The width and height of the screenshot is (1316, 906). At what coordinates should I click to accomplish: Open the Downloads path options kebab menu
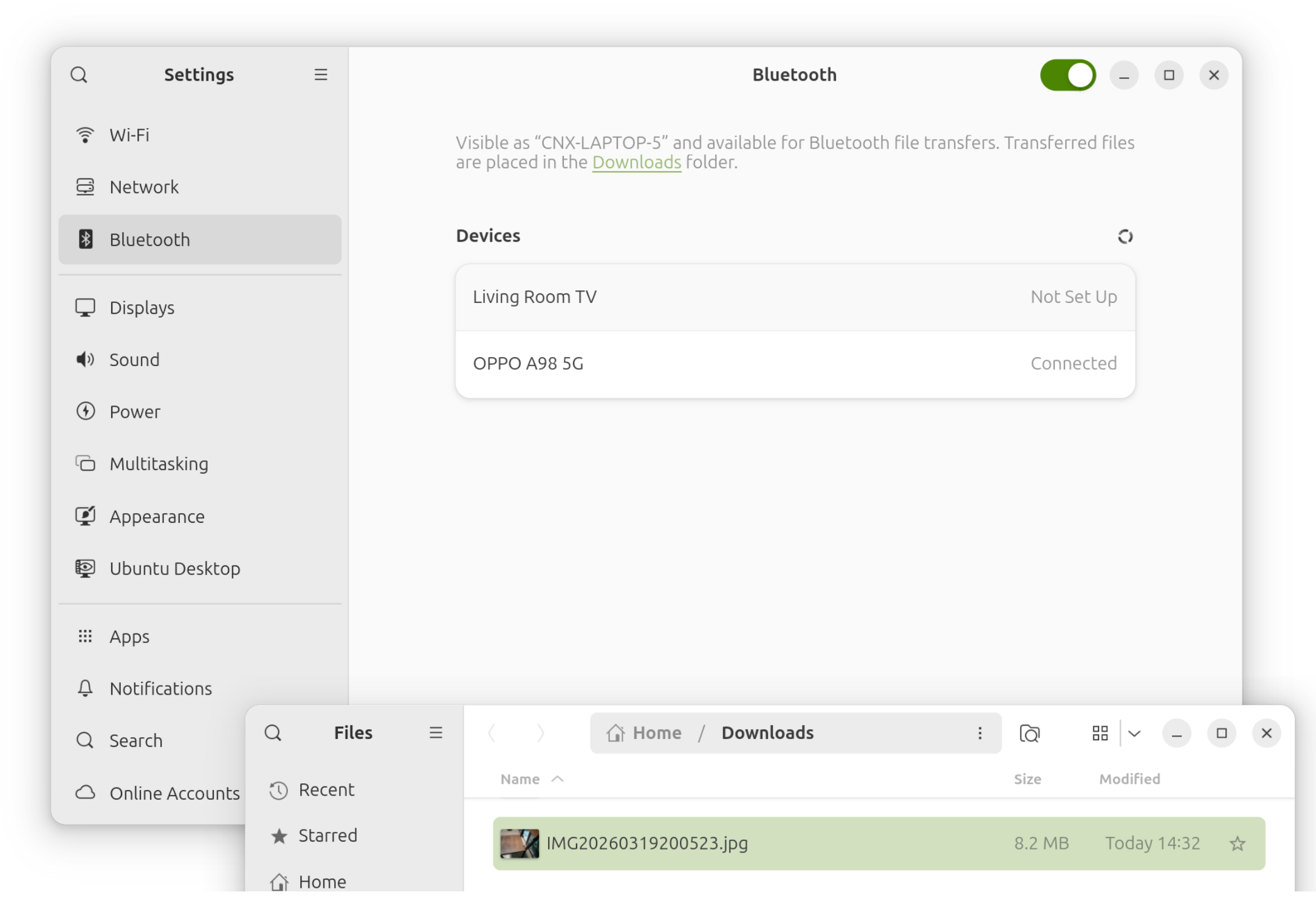[x=979, y=733]
